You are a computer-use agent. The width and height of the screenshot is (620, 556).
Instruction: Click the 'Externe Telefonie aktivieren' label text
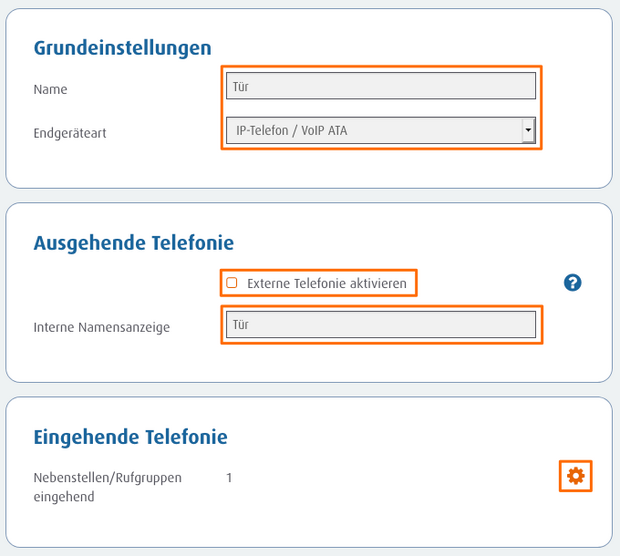[x=326, y=284]
